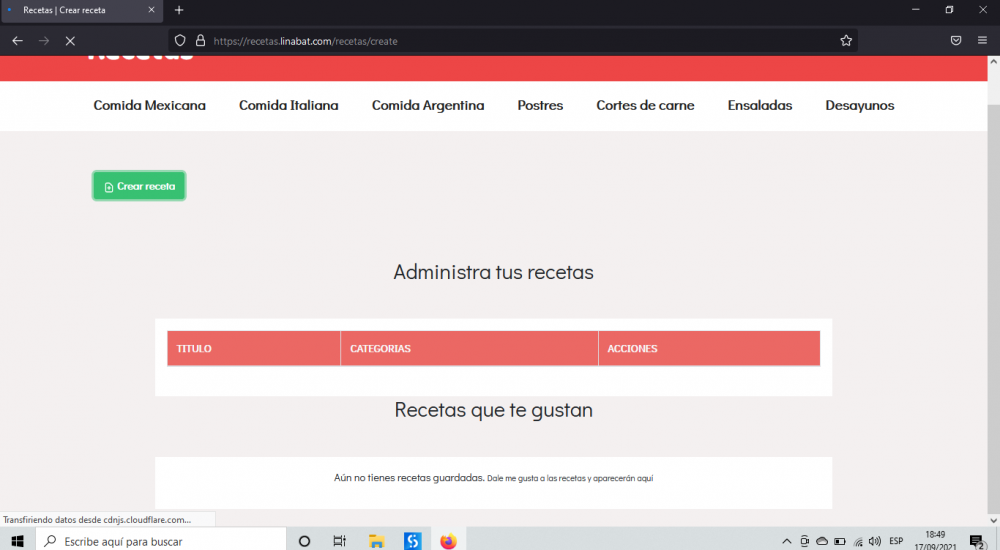This screenshot has width=1000, height=550.
Task: Click the Recetas que te gustan heading
Action: (x=493, y=410)
